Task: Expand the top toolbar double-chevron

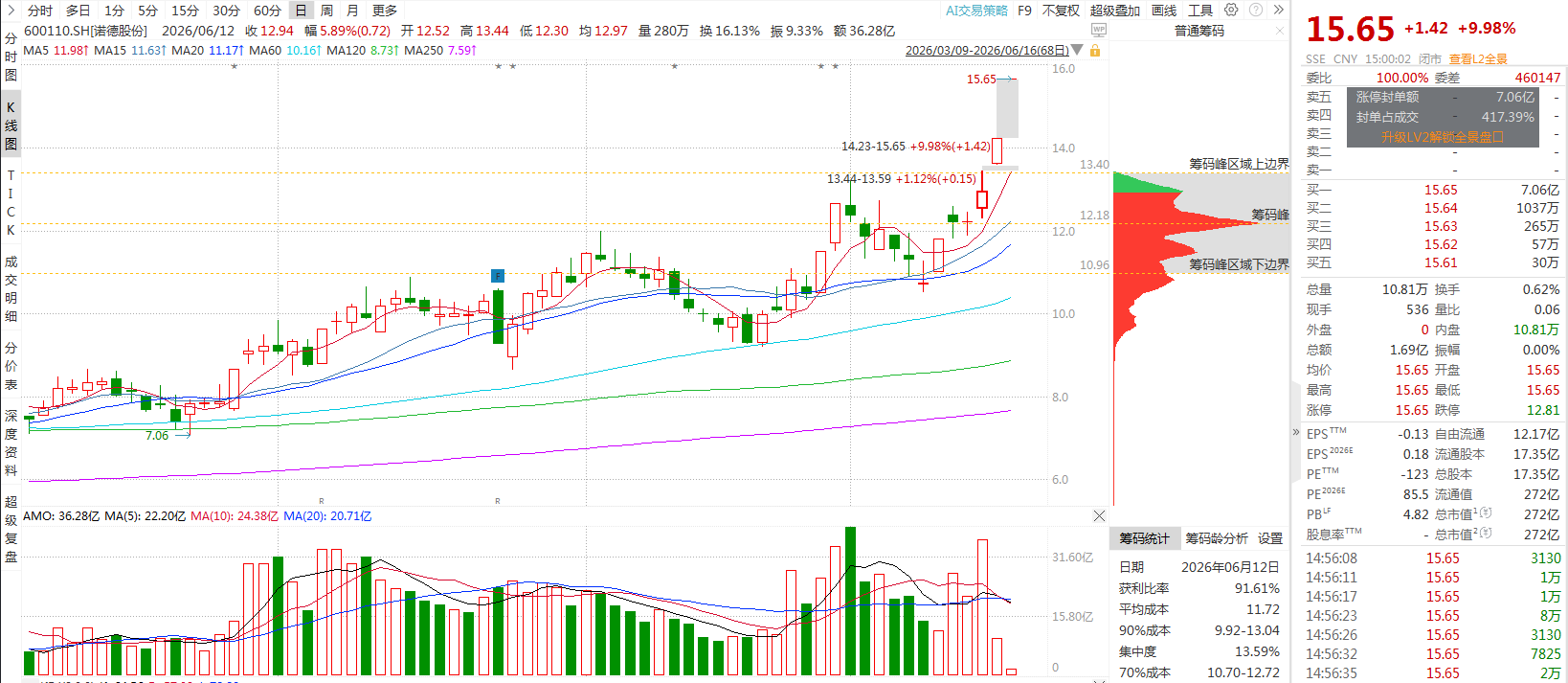Action: point(1277,10)
